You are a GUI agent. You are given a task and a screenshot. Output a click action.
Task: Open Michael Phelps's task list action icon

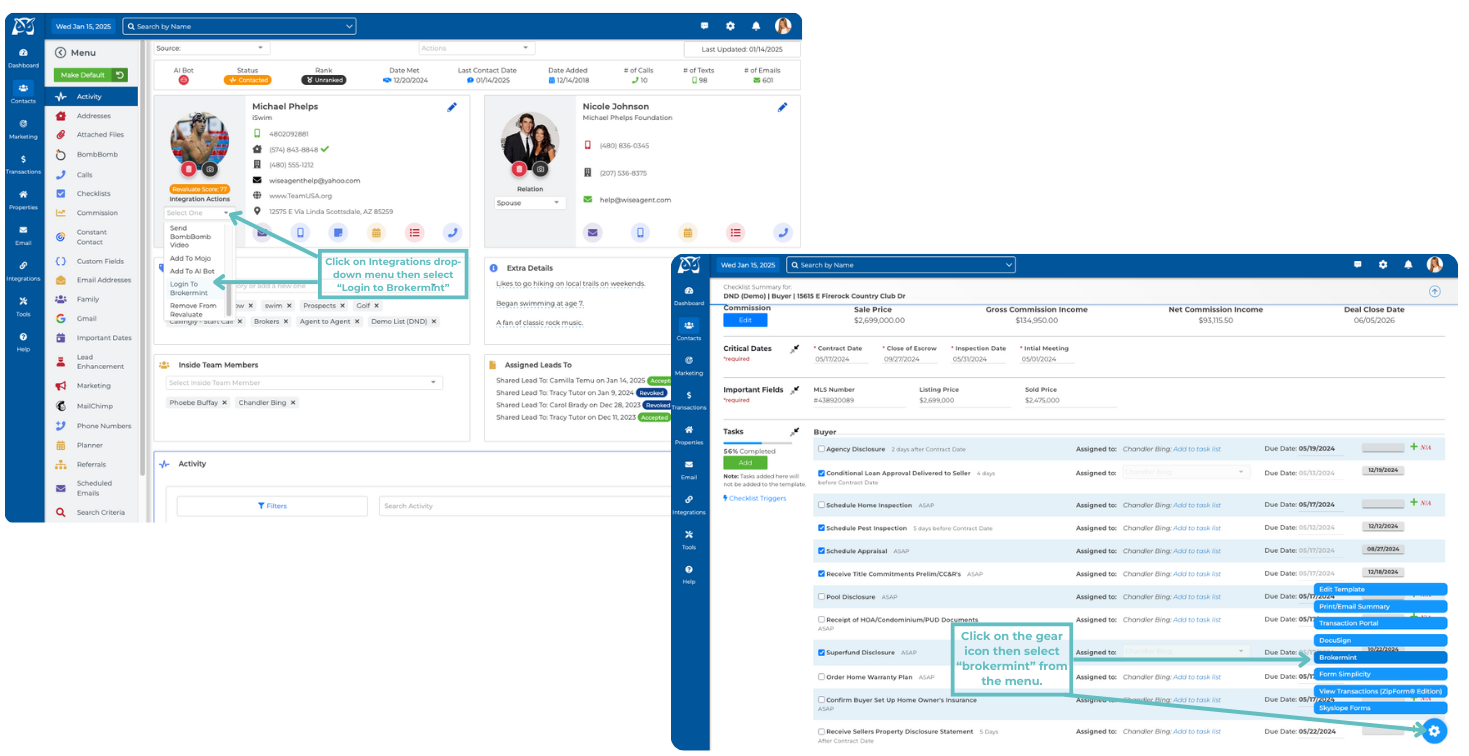tap(415, 233)
